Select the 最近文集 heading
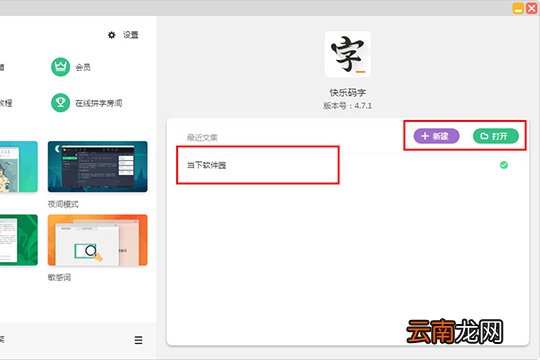The width and height of the screenshot is (540, 360). (202, 138)
